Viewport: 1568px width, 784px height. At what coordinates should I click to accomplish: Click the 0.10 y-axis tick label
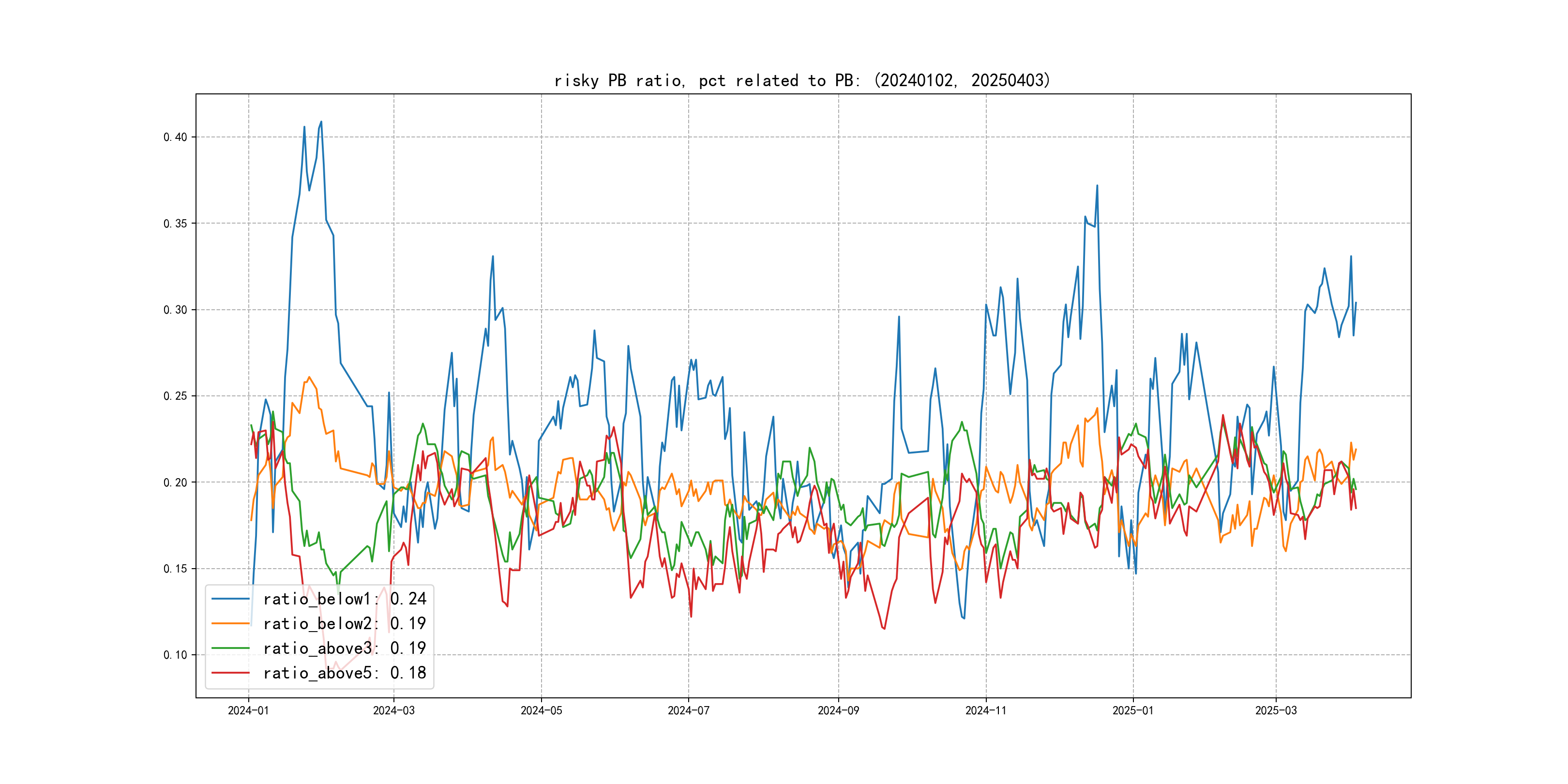tap(175, 655)
